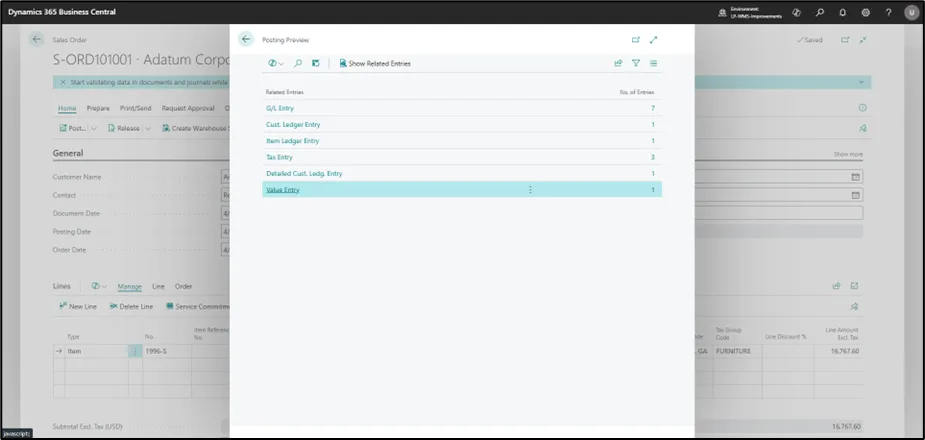Dismiss the validating data notification
This screenshot has height=440, width=925.
tap(63, 83)
